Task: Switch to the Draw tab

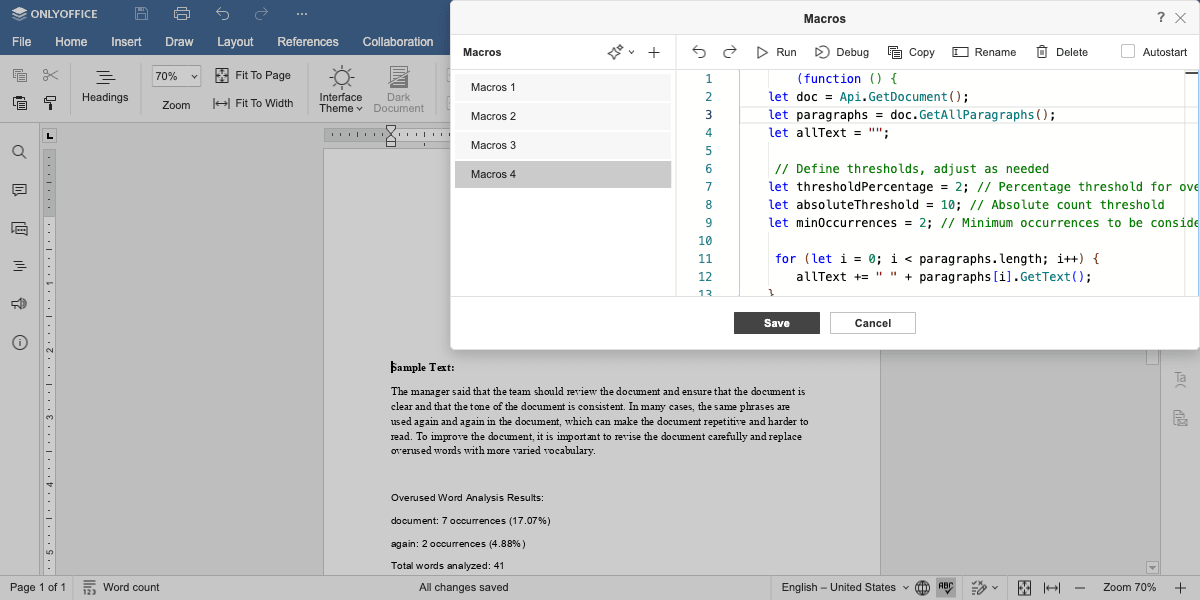Action: [x=179, y=42]
